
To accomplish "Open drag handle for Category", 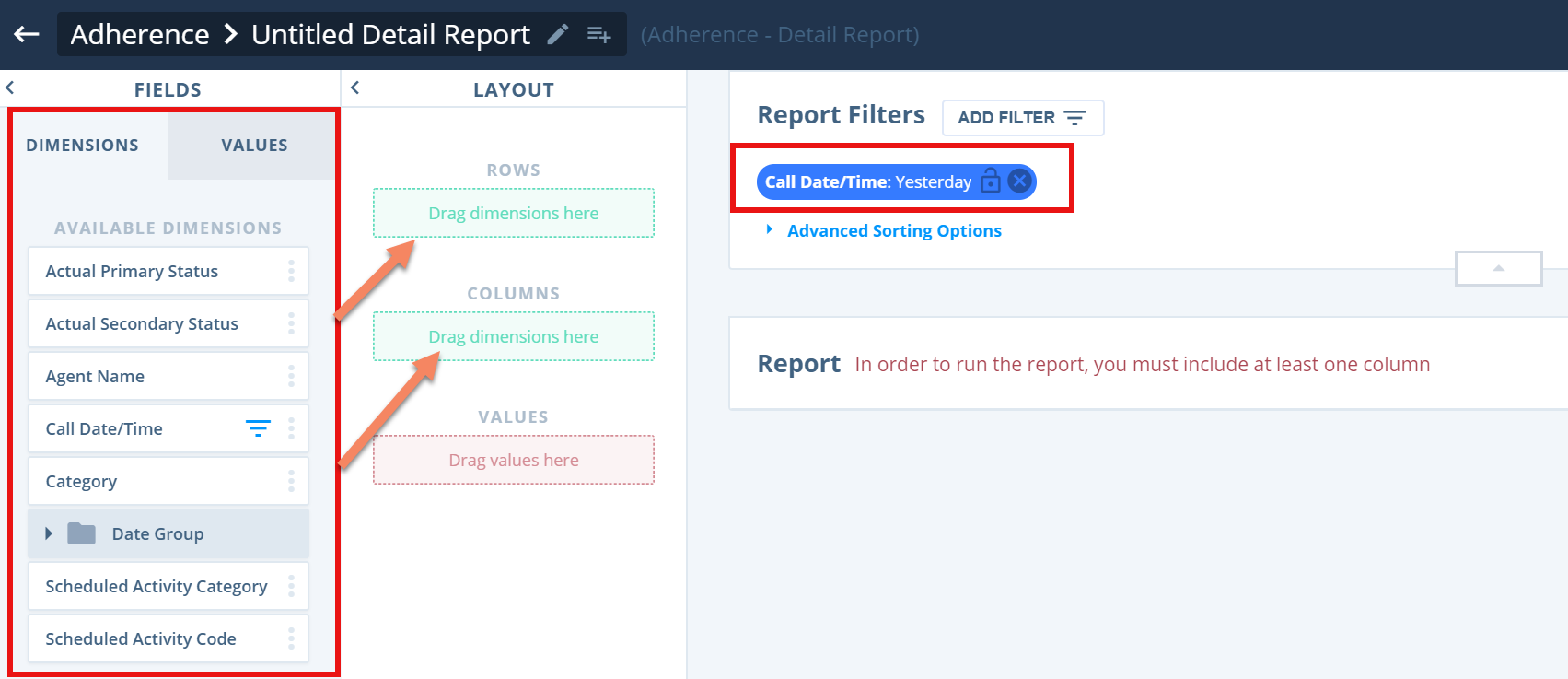I will (x=291, y=481).
